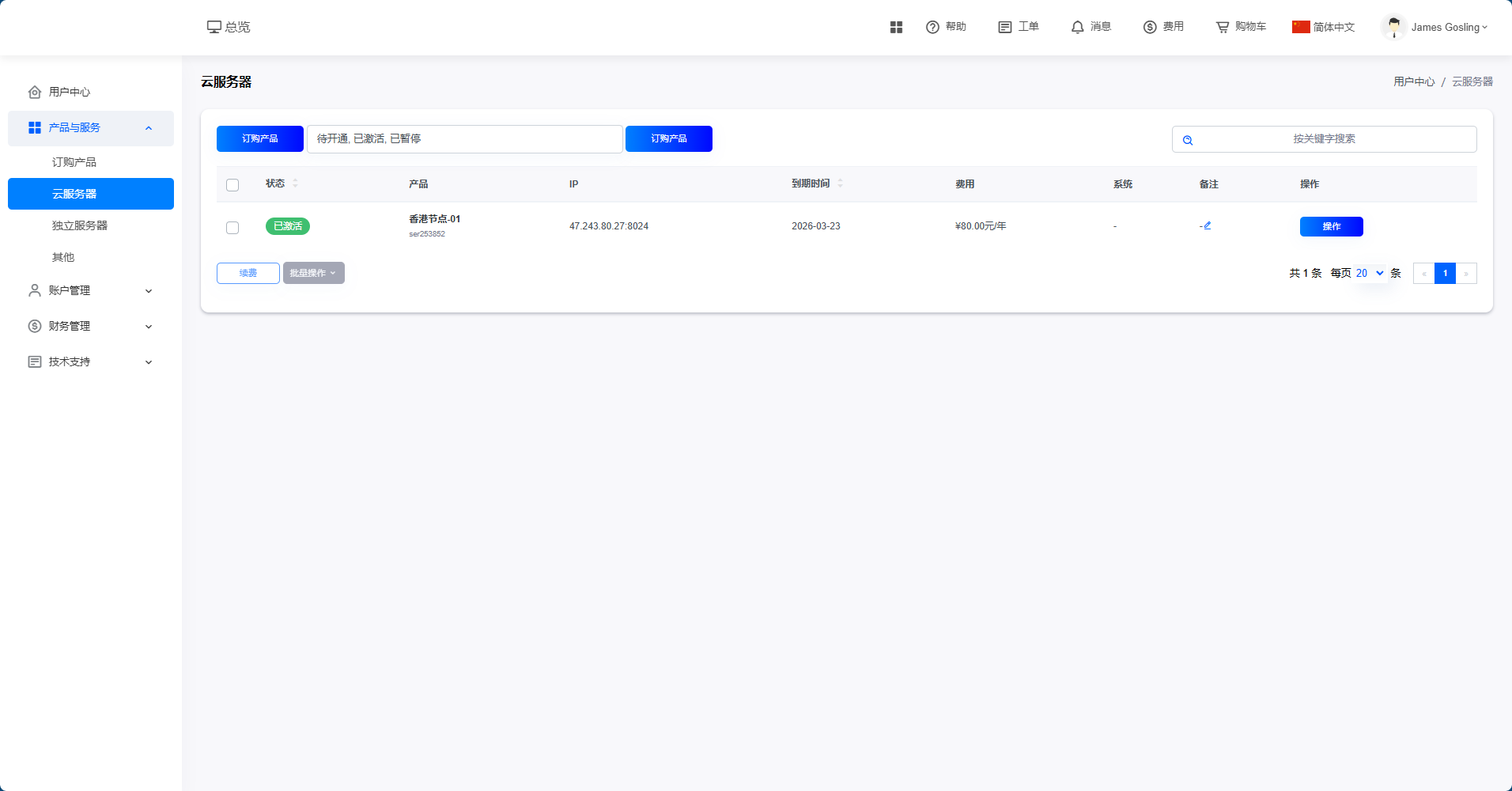Select 云服务器 in the sidebar
Screen dimensions: 1512x791
tap(91, 194)
